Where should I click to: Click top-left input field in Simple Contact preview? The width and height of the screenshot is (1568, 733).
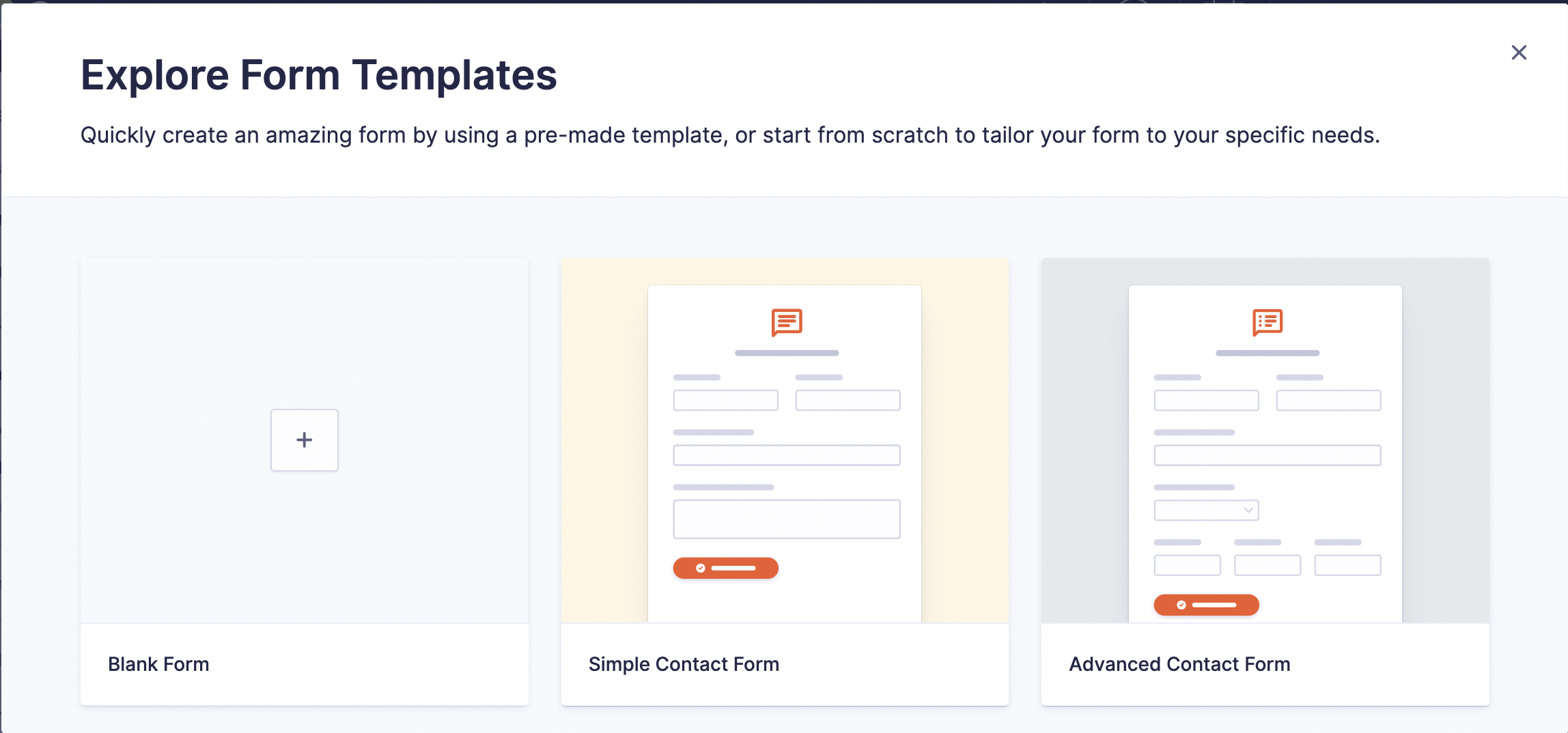725,400
